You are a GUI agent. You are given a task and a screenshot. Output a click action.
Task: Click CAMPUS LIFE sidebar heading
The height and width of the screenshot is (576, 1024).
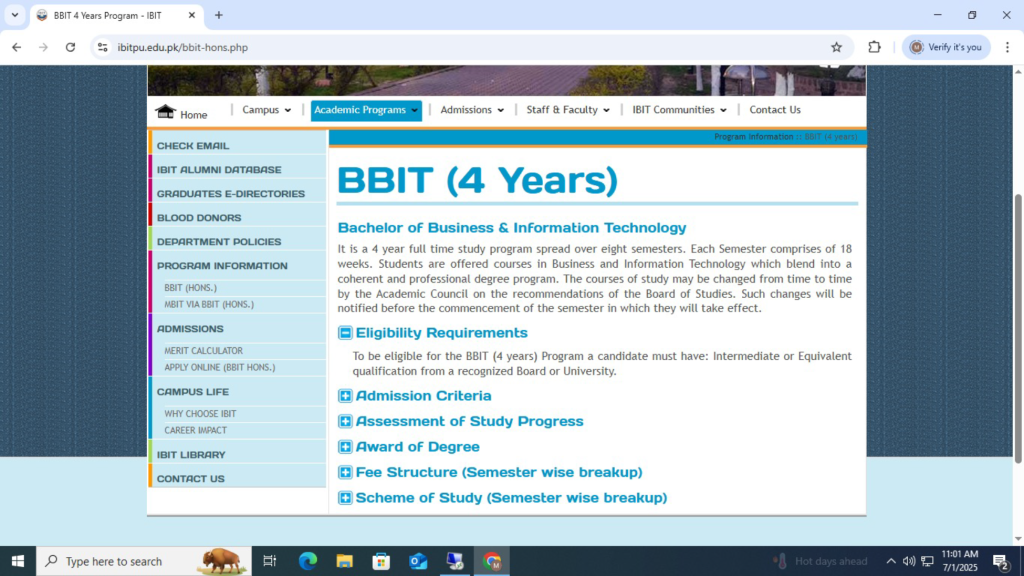[193, 392]
